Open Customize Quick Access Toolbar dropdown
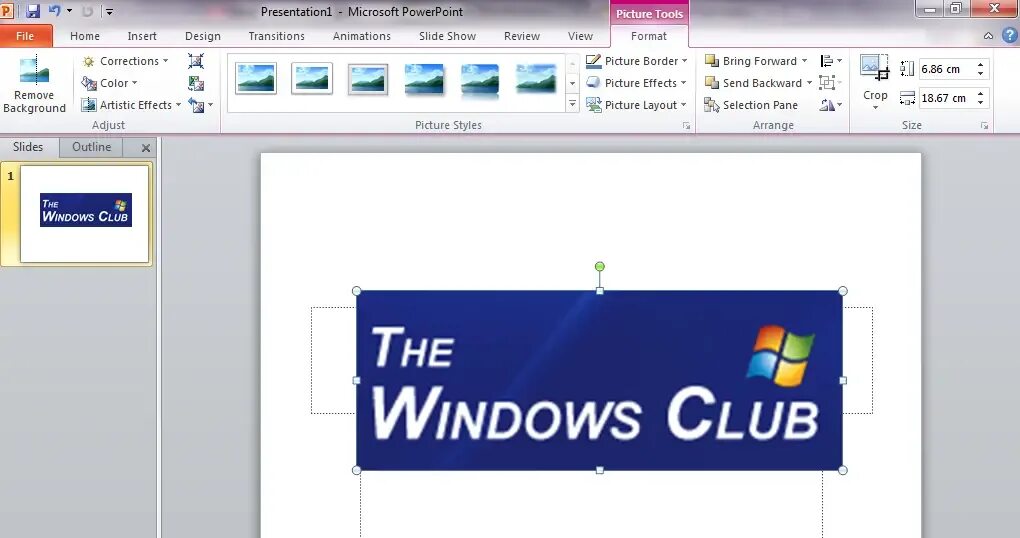The height and width of the screenshot is (538, 1020). point(109,12)
